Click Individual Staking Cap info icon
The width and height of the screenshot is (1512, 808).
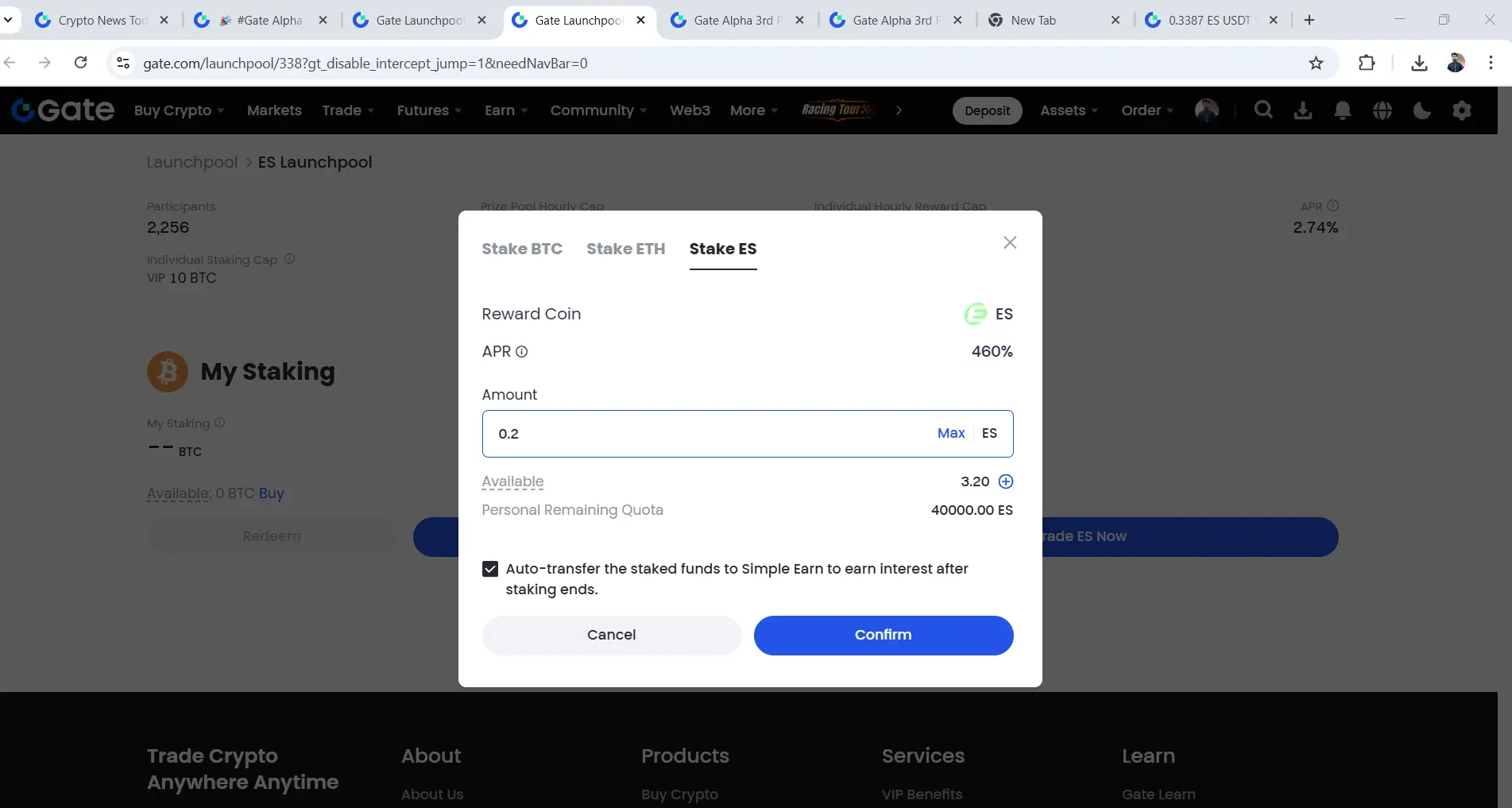coord(290,259)
